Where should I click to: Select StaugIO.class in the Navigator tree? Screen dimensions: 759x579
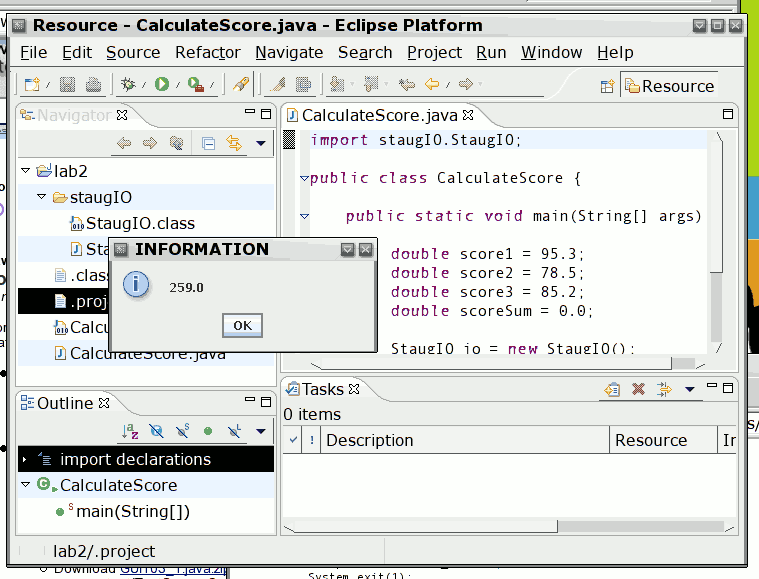click(140, 223)
